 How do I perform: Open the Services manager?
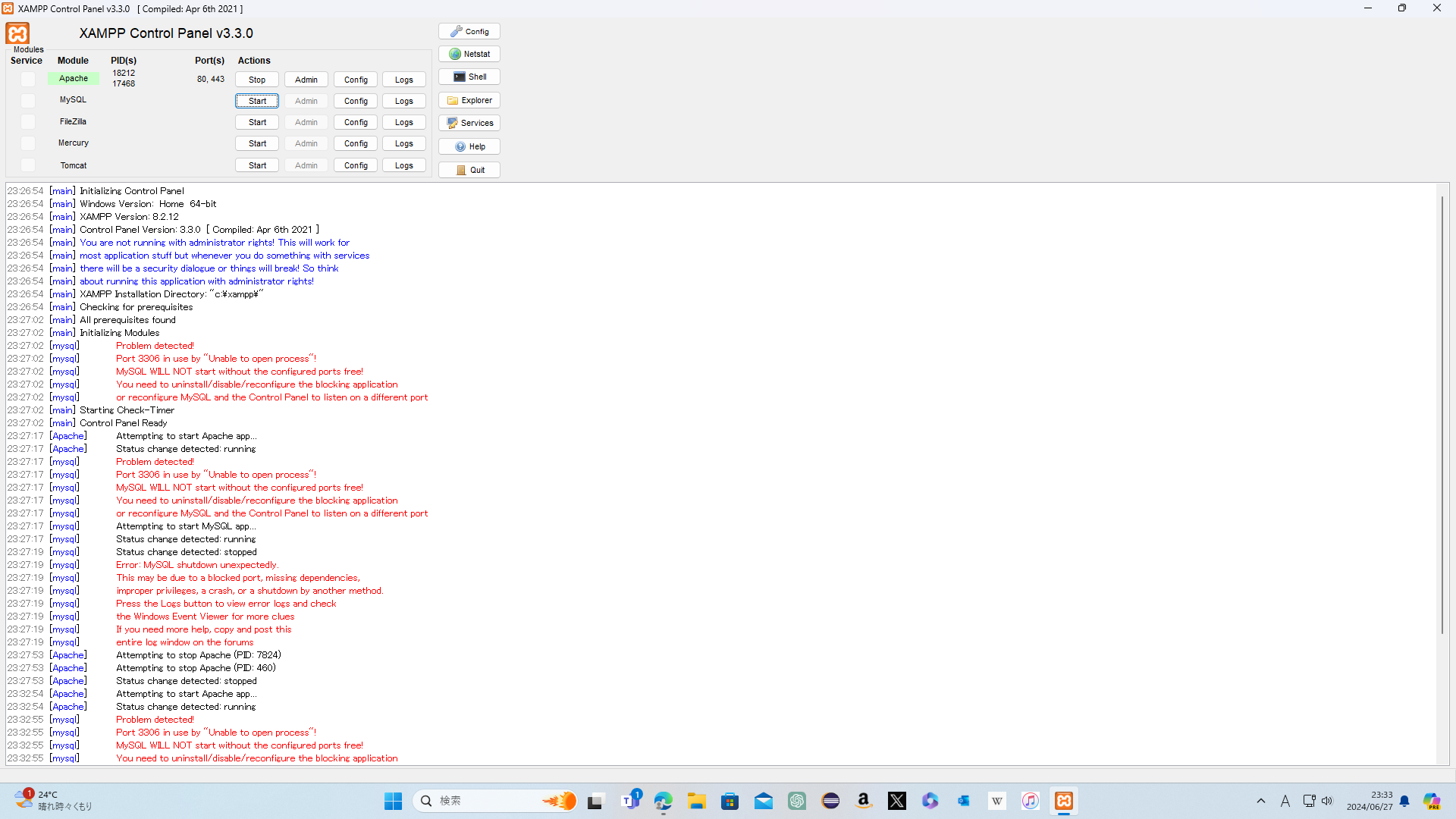(469, 123)
